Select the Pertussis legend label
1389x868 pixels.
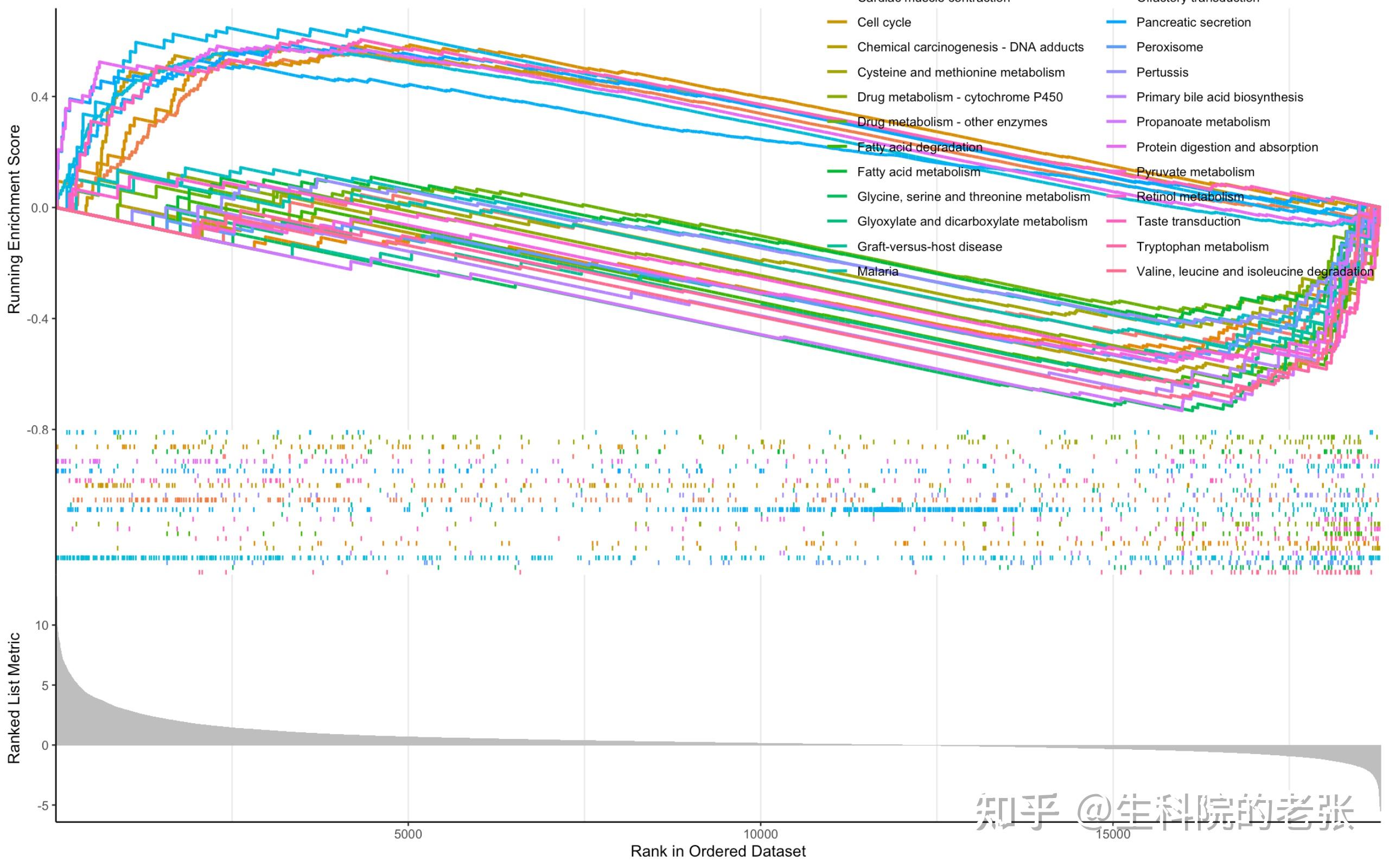(x=1162, y=72)
